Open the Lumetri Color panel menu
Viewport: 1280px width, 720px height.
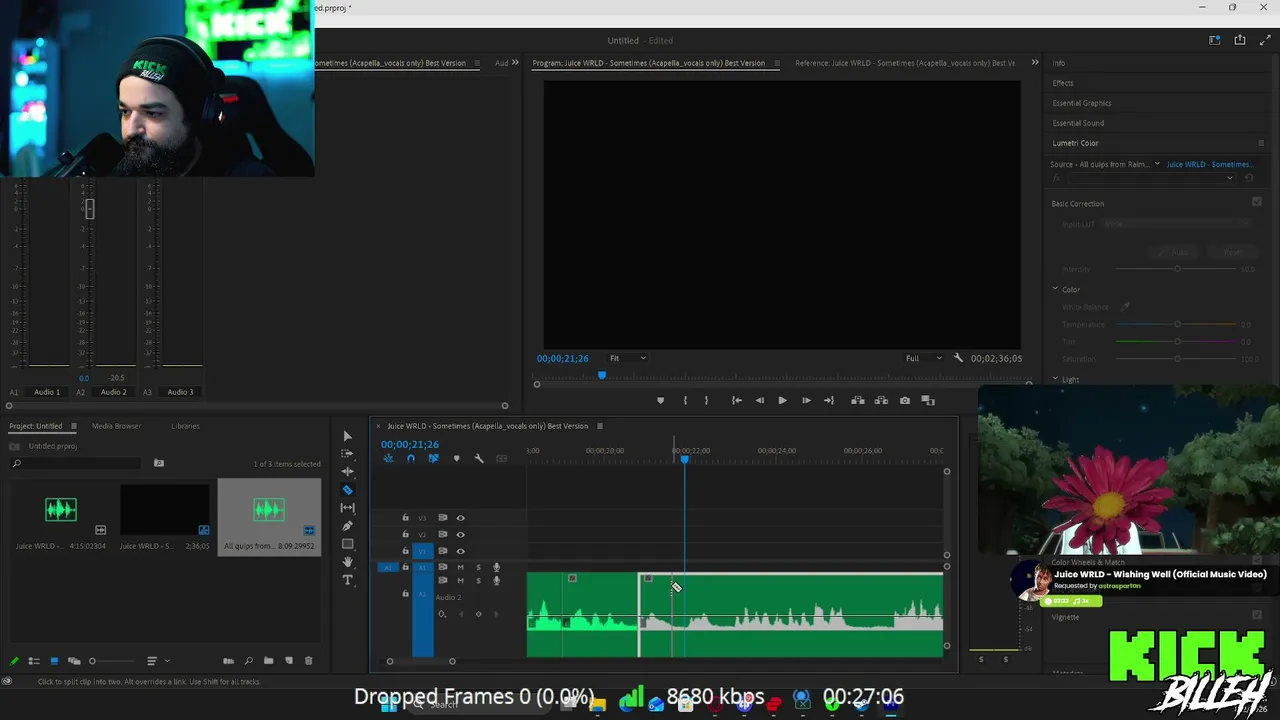1261,143
